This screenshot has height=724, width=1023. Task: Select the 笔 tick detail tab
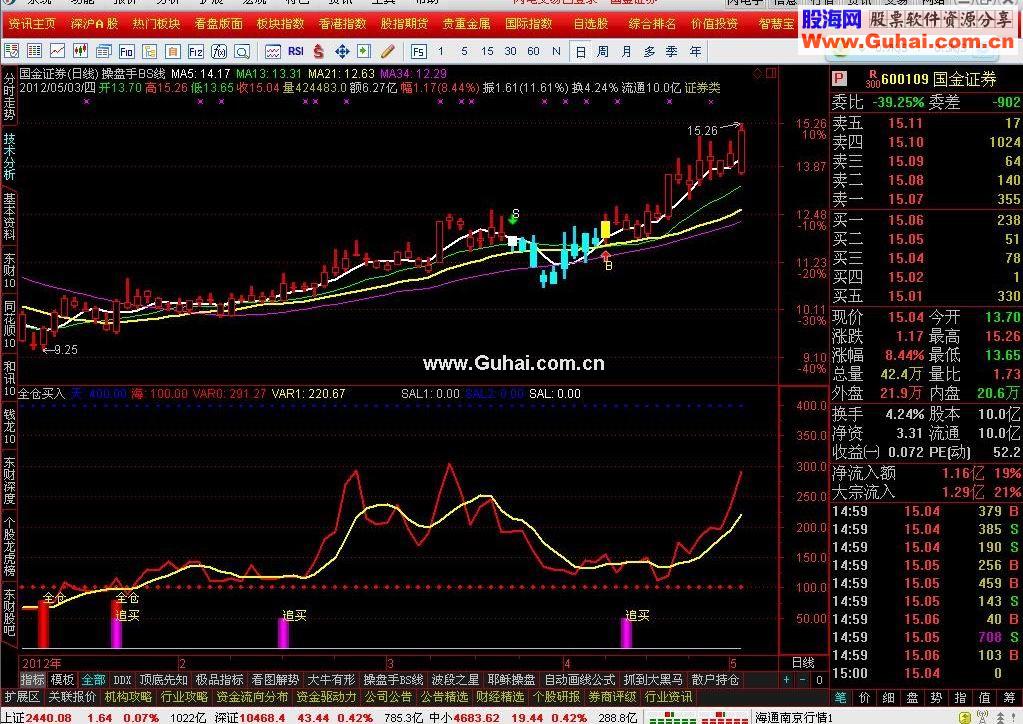tap(840, 697)
